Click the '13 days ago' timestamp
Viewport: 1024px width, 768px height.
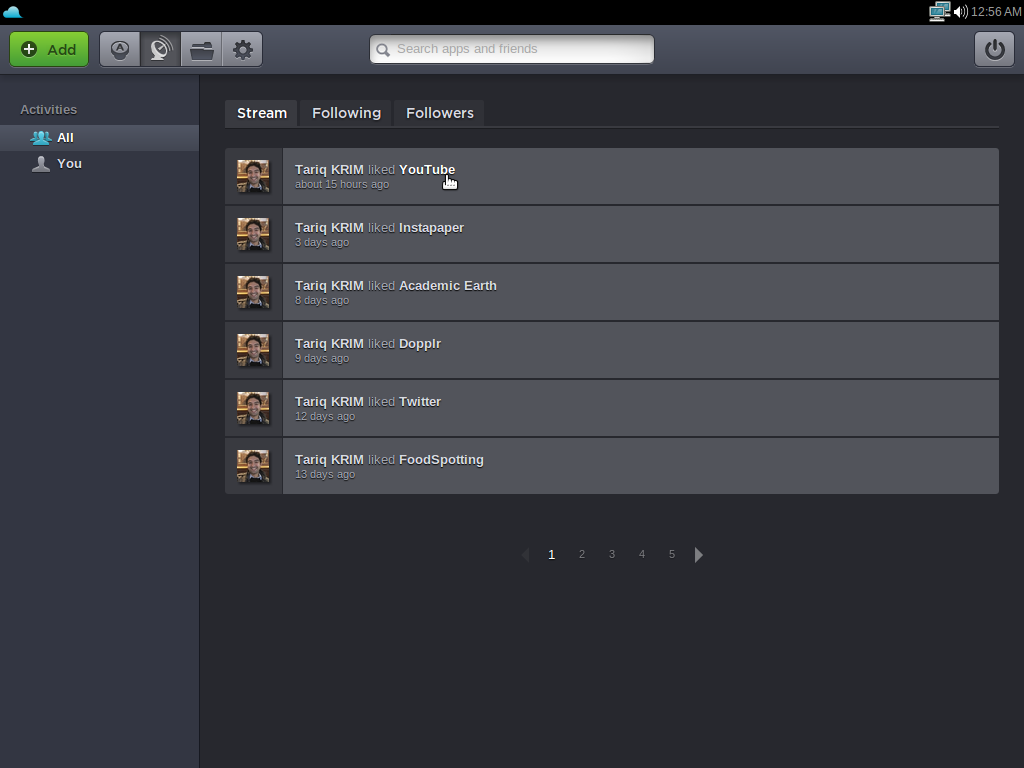tap(325, 475)
